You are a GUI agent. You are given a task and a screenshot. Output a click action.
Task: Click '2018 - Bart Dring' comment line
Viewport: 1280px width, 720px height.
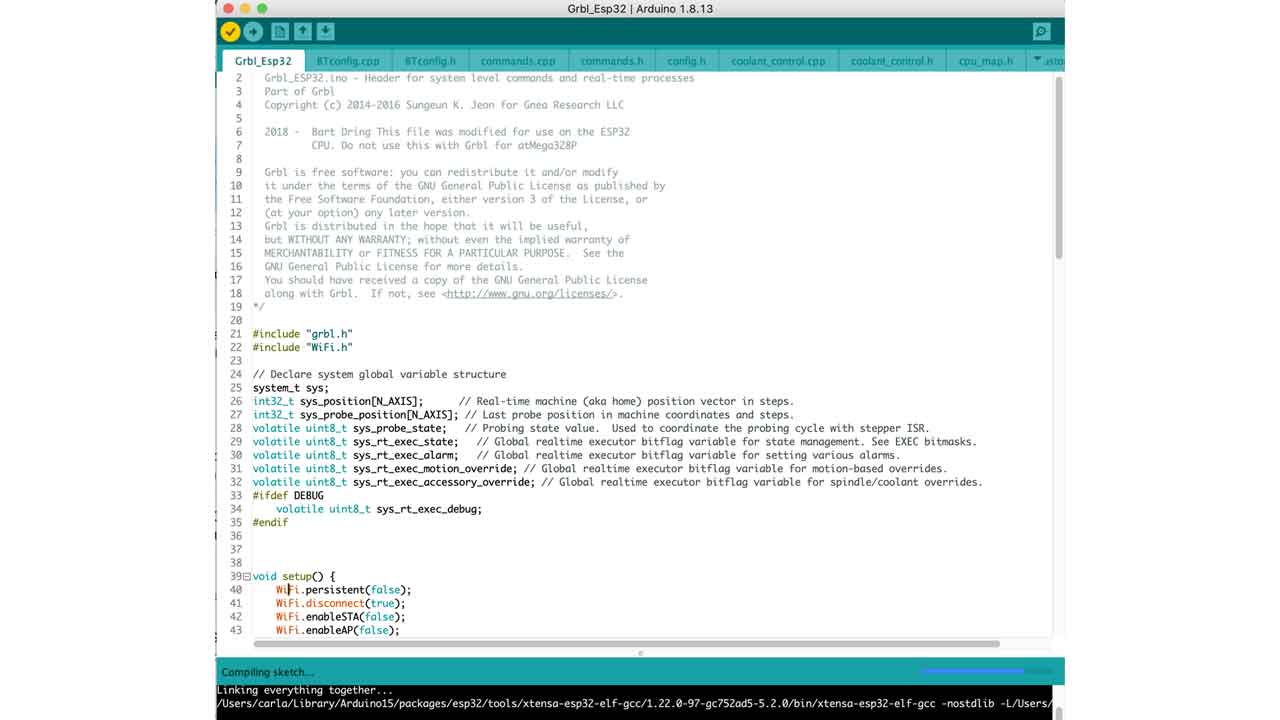click(447, 132)
